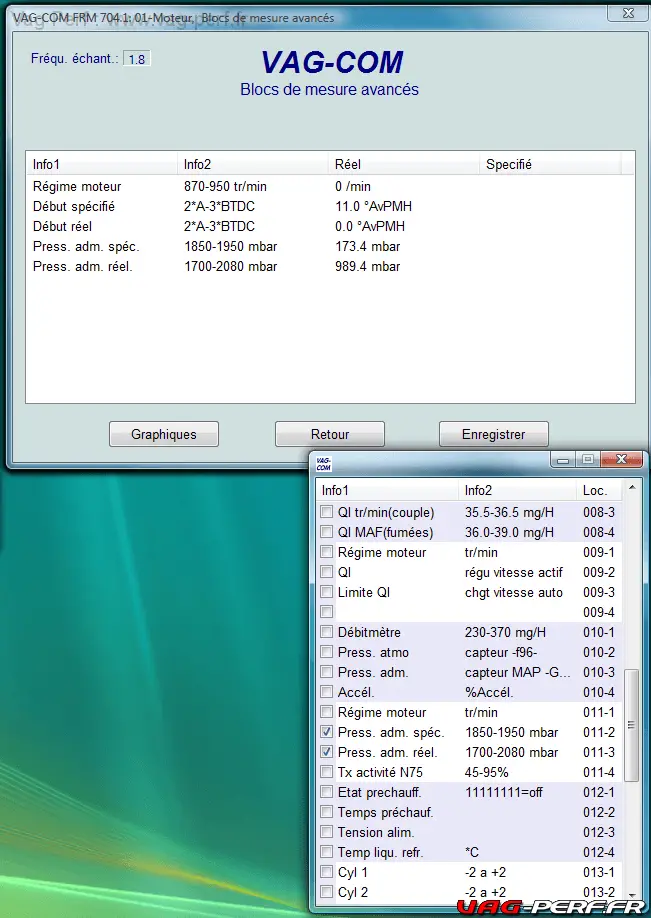This screenshot has width=651, height=918.
Task: Click the 45-95% cell
Action: (486, 772)
